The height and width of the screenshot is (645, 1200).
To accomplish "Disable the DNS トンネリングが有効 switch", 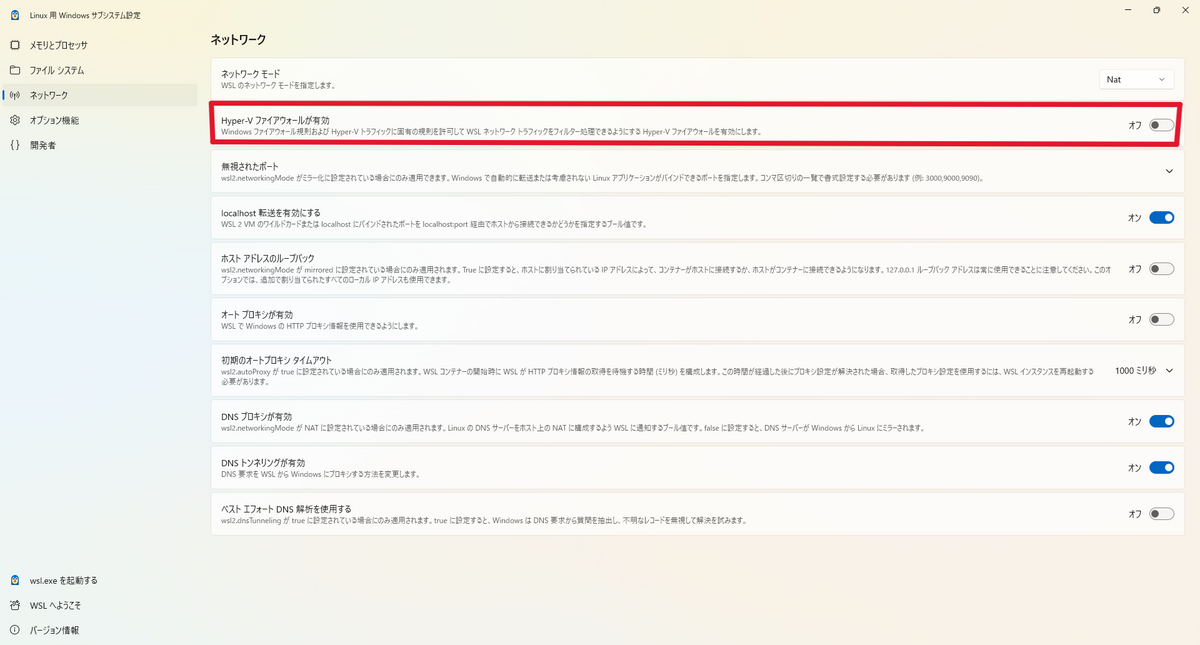I will (1161, 467).
